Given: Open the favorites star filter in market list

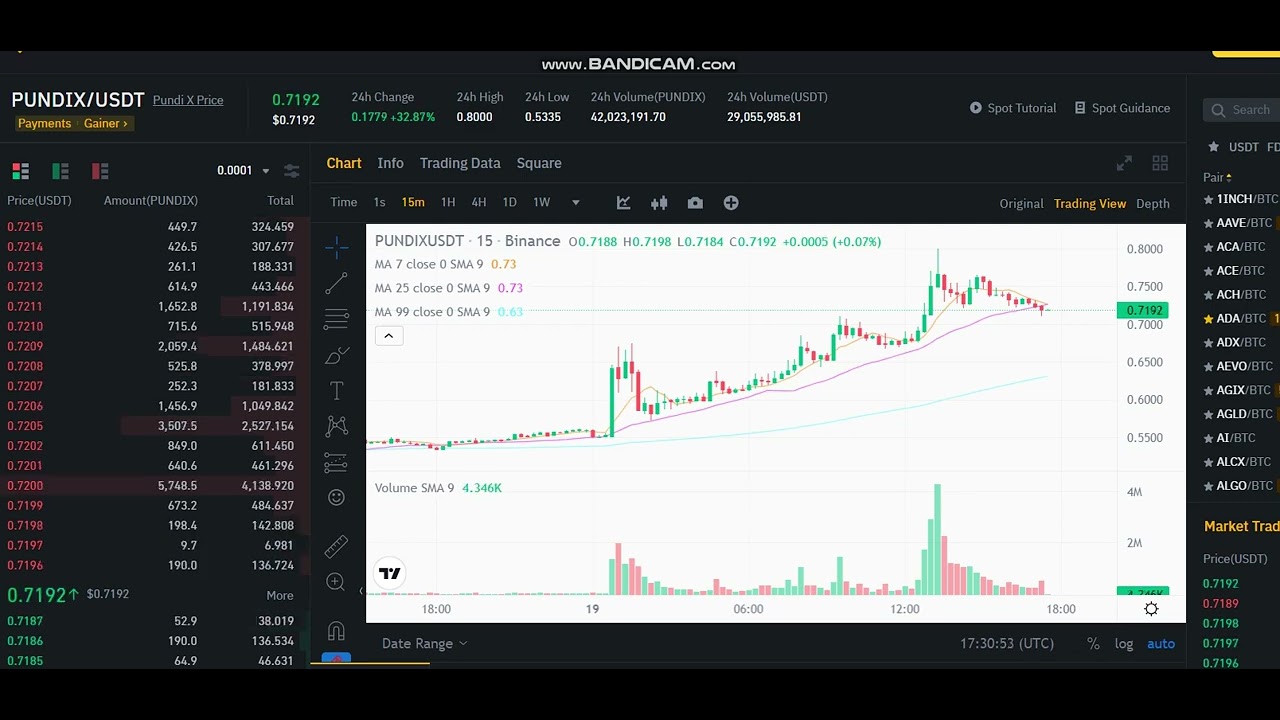Looking at the screenshot, I should click(x=1213, y=147).
